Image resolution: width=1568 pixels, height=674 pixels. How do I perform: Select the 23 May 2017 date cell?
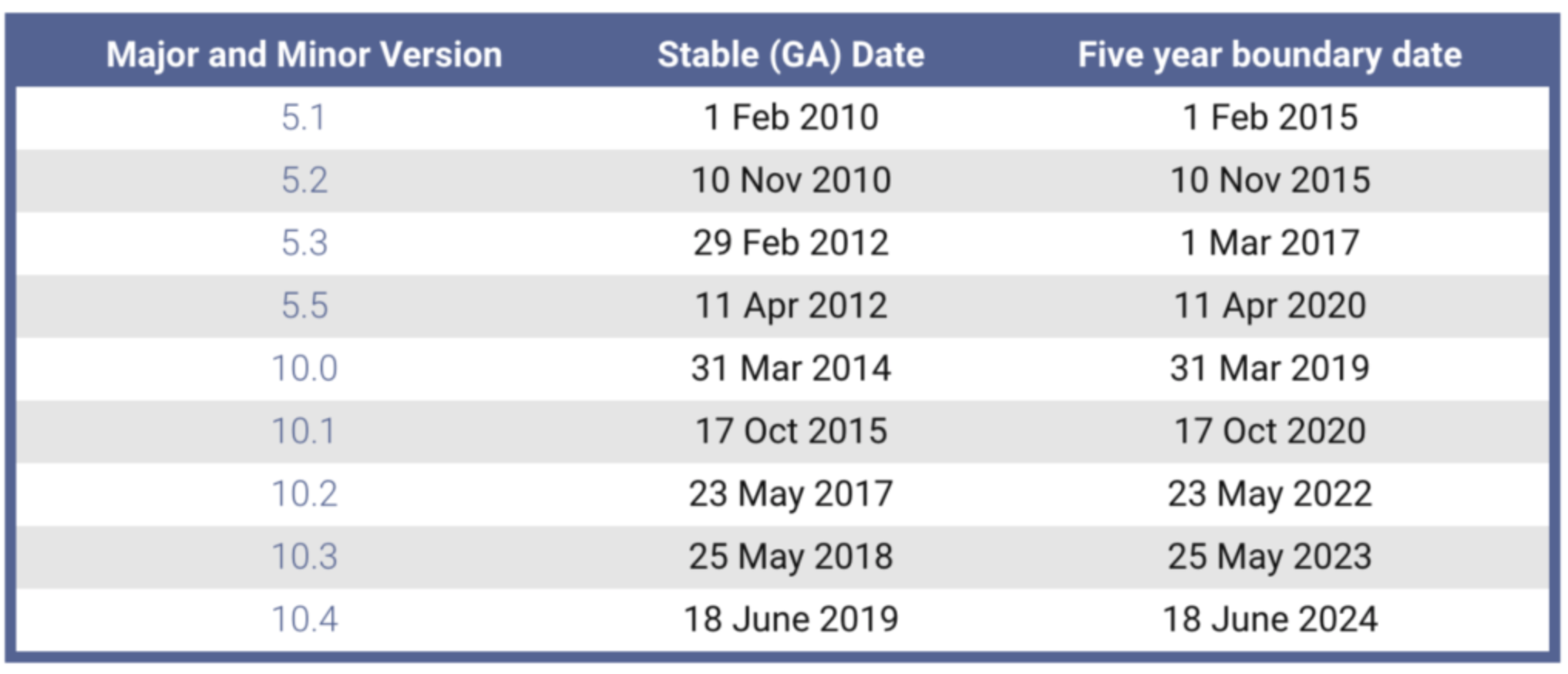click(791, 494)
